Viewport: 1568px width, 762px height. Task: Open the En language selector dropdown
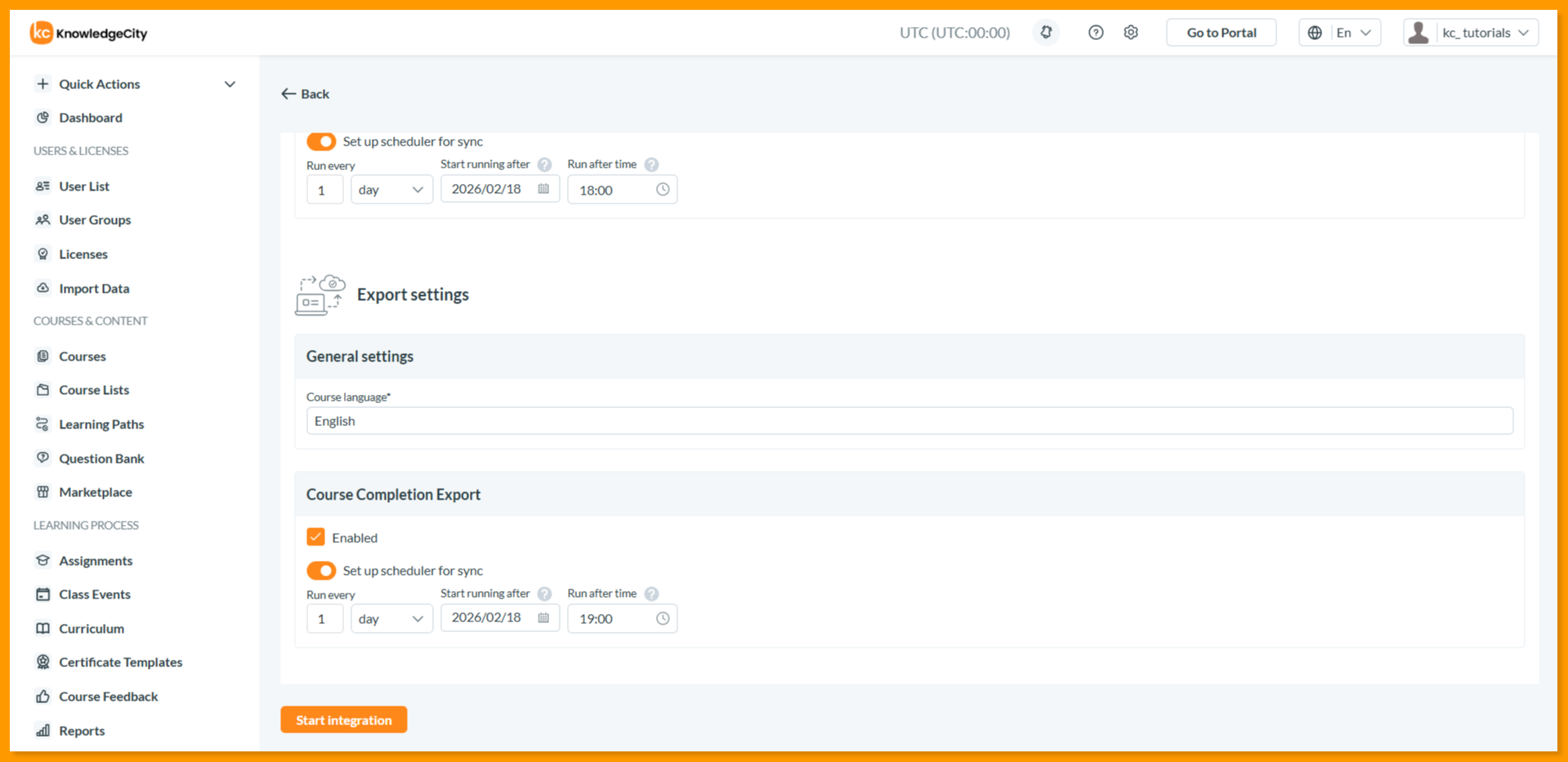tap(1340, 33)
